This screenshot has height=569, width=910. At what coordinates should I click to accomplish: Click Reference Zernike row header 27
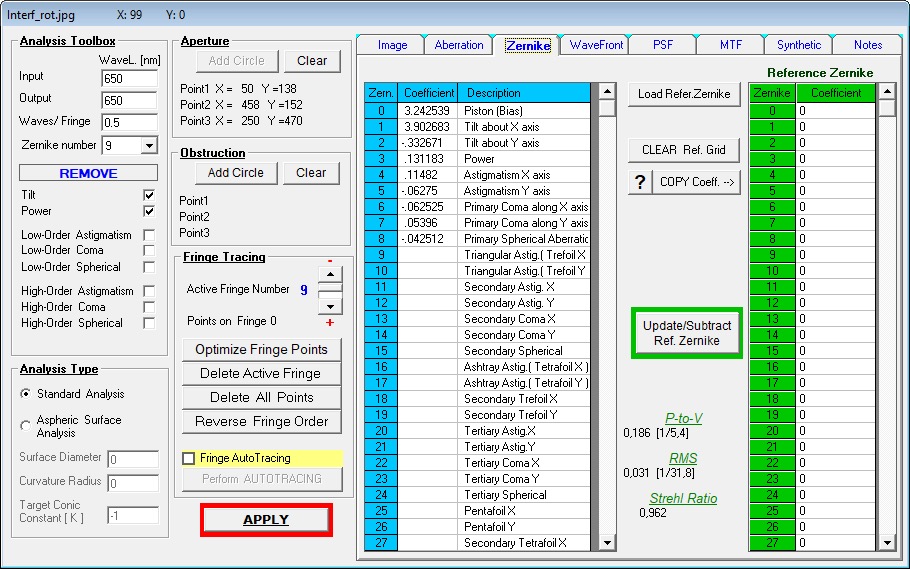tap(772, 543)
